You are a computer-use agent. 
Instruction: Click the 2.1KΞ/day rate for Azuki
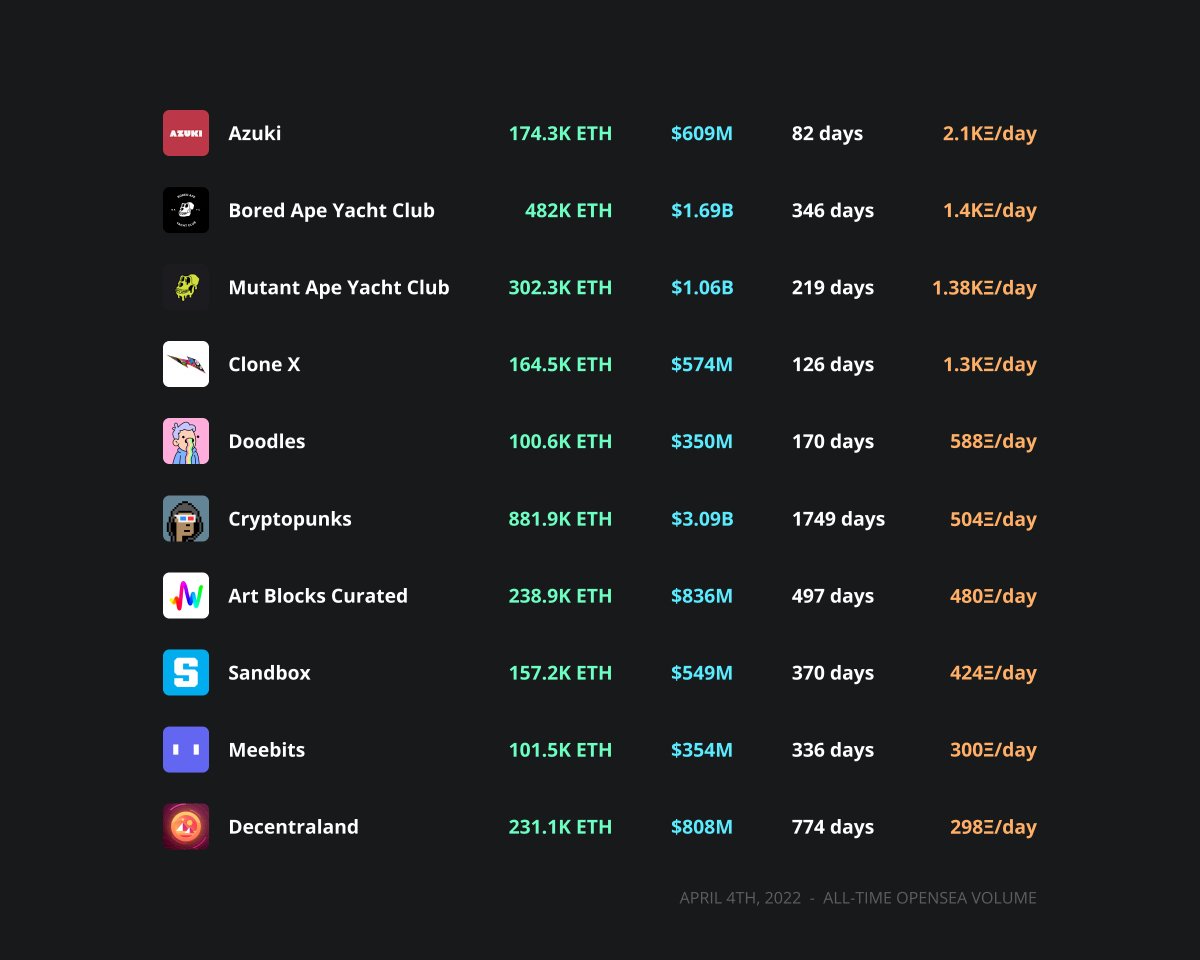click(990, 132)
